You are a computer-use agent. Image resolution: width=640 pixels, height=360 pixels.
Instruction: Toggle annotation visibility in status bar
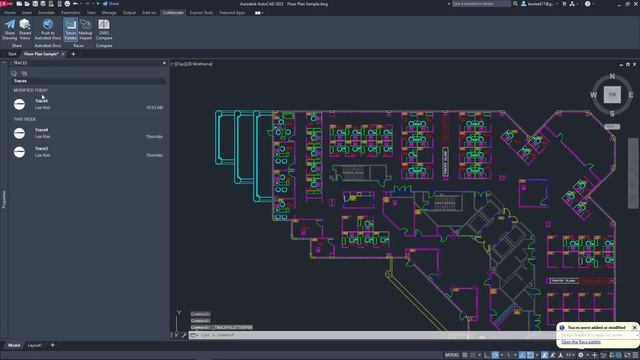pyautogui.click(x=544, y=356)
